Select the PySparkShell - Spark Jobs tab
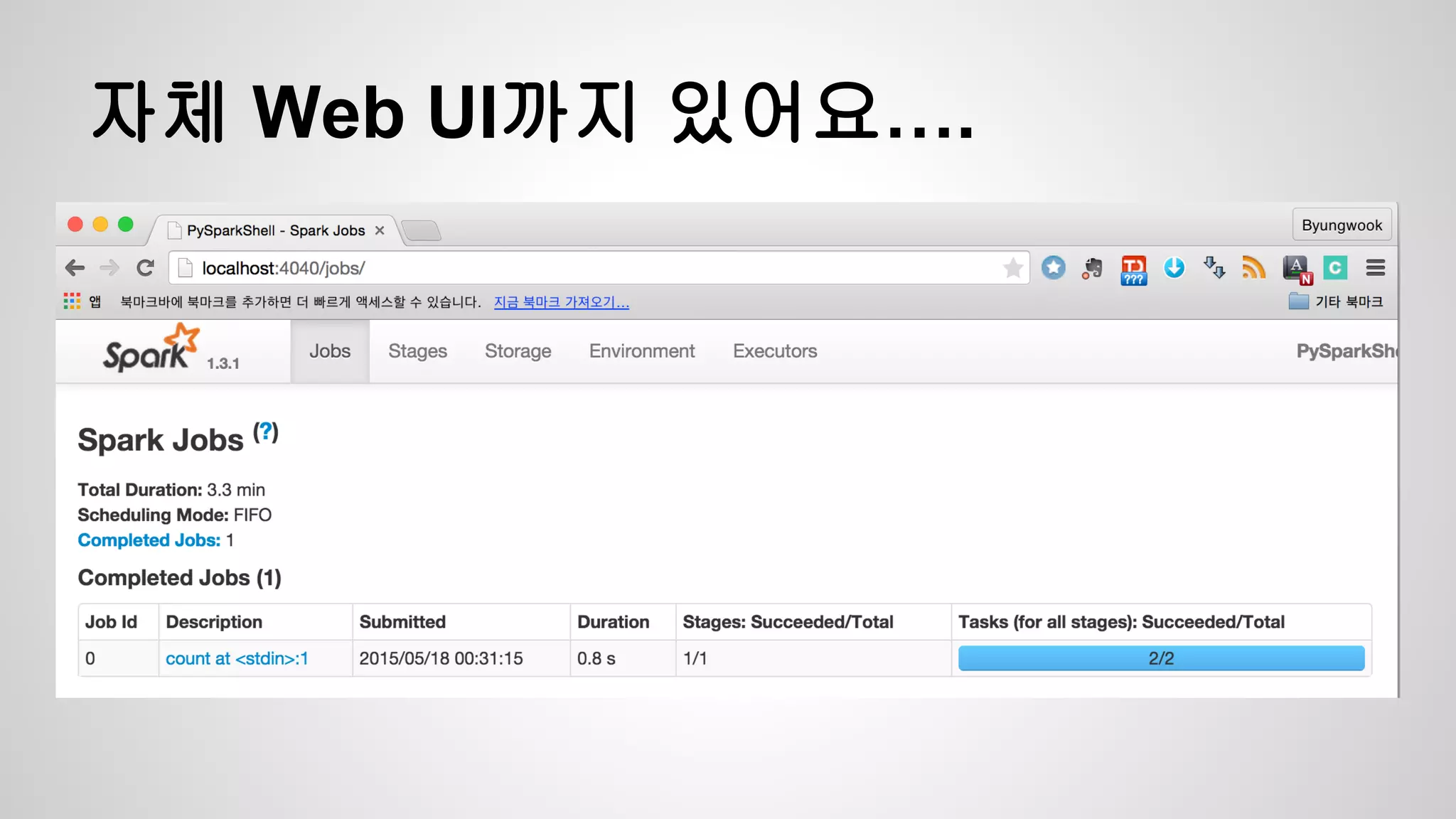The width and height of the screenshot is (1456, 819). tap(276, 230)
